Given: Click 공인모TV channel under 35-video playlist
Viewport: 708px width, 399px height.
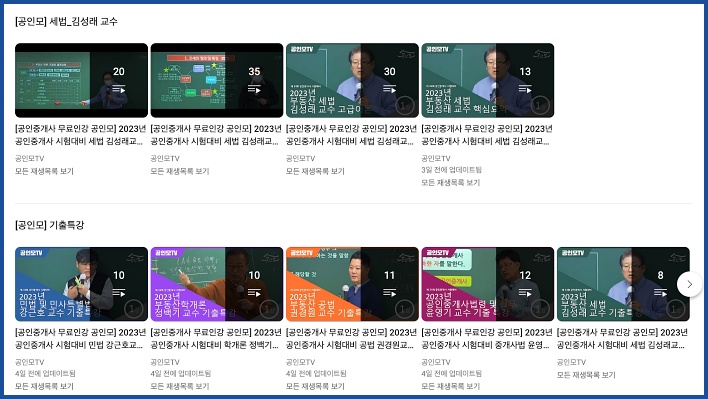Looking at the screenshot, I should [165, 158].
